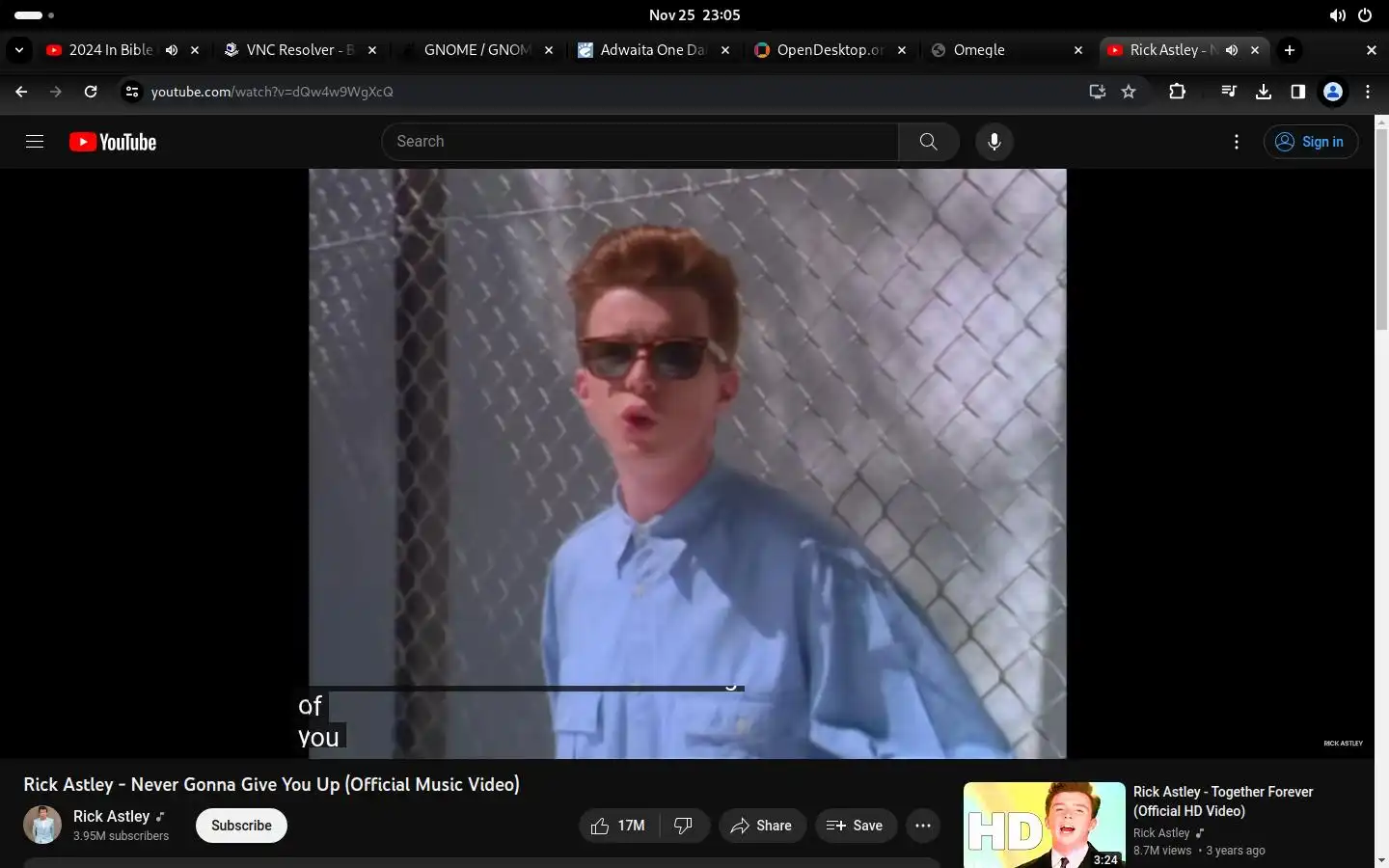
Task: Open GNOME Activities overview pill
Action: point(35,15)
